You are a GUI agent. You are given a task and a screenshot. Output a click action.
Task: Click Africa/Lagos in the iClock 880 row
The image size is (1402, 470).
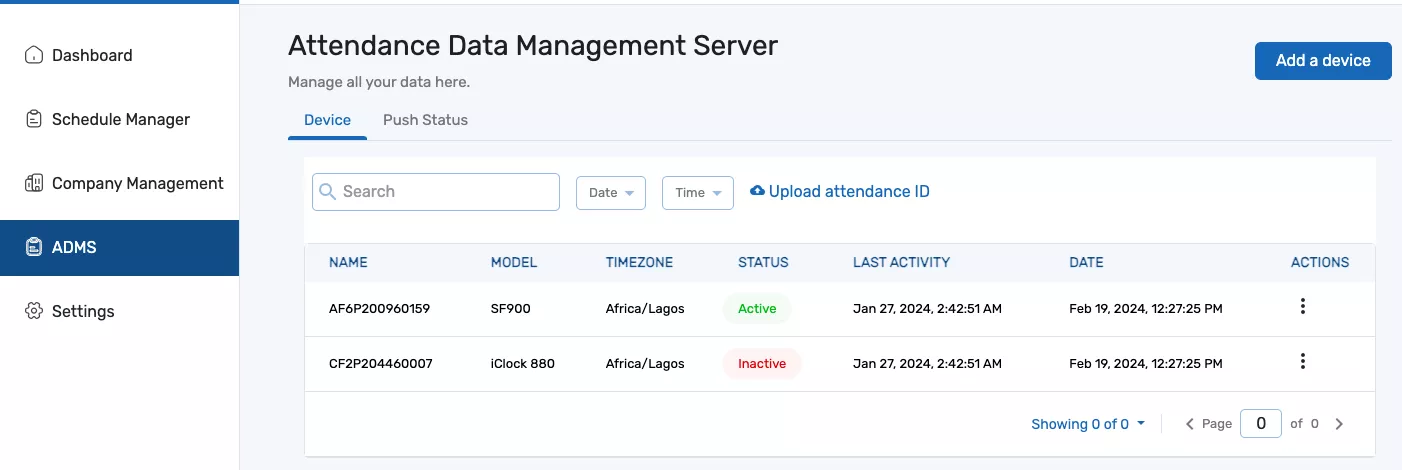pyautogui.click(x=645, y=364)
